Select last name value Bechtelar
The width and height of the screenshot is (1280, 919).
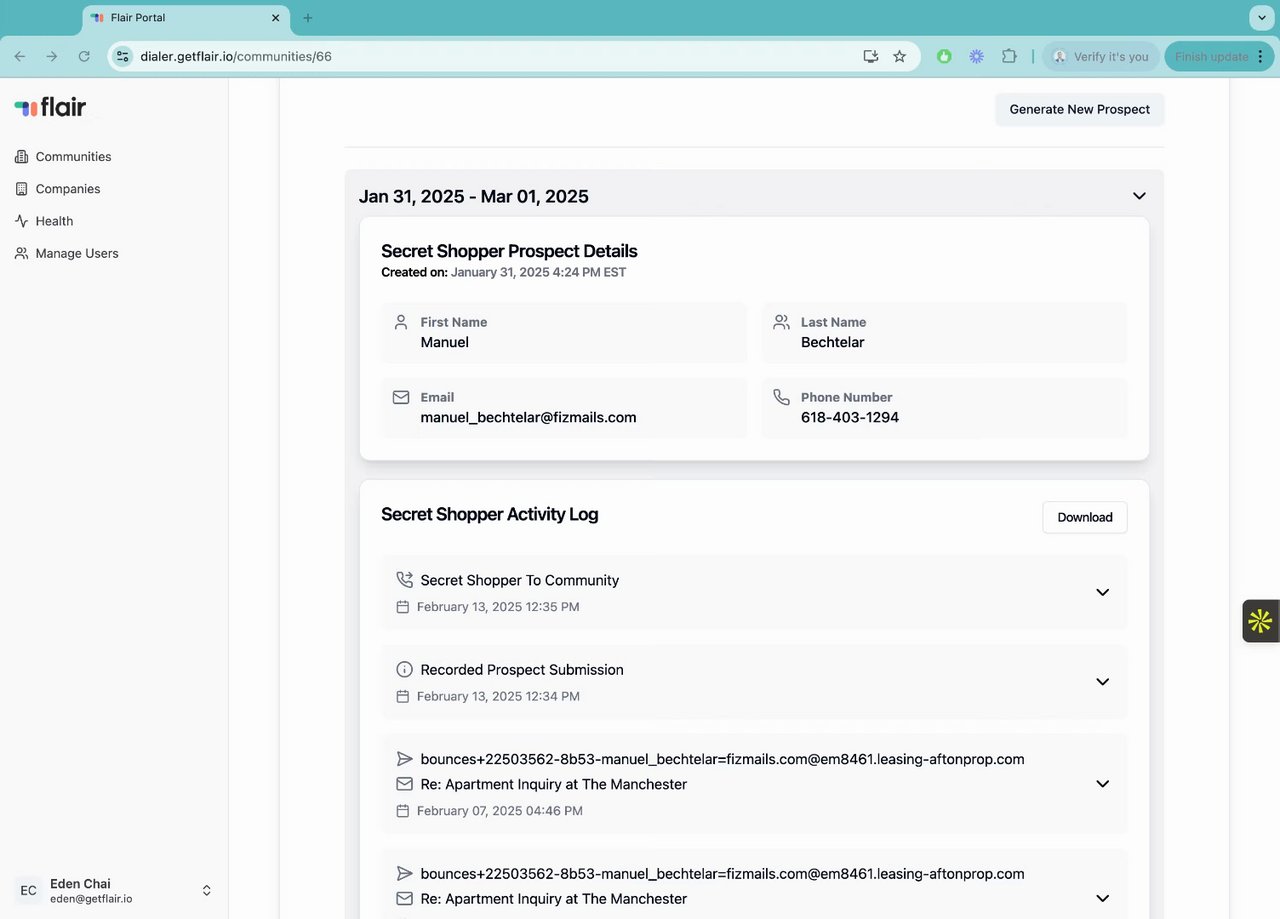pos(832,342)
